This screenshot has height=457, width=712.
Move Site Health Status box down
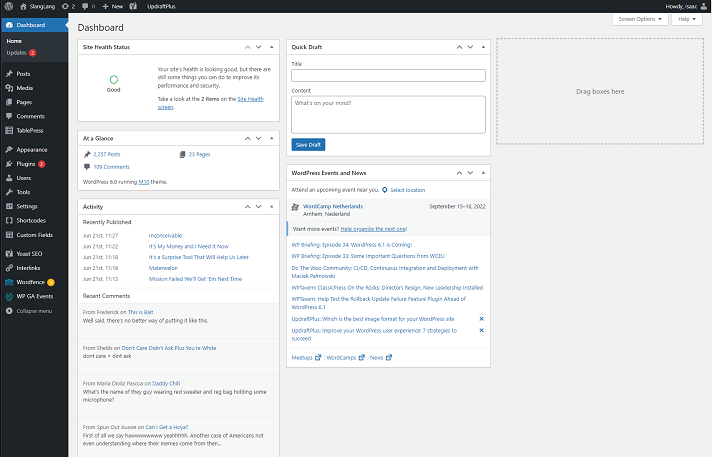point(258,47)
